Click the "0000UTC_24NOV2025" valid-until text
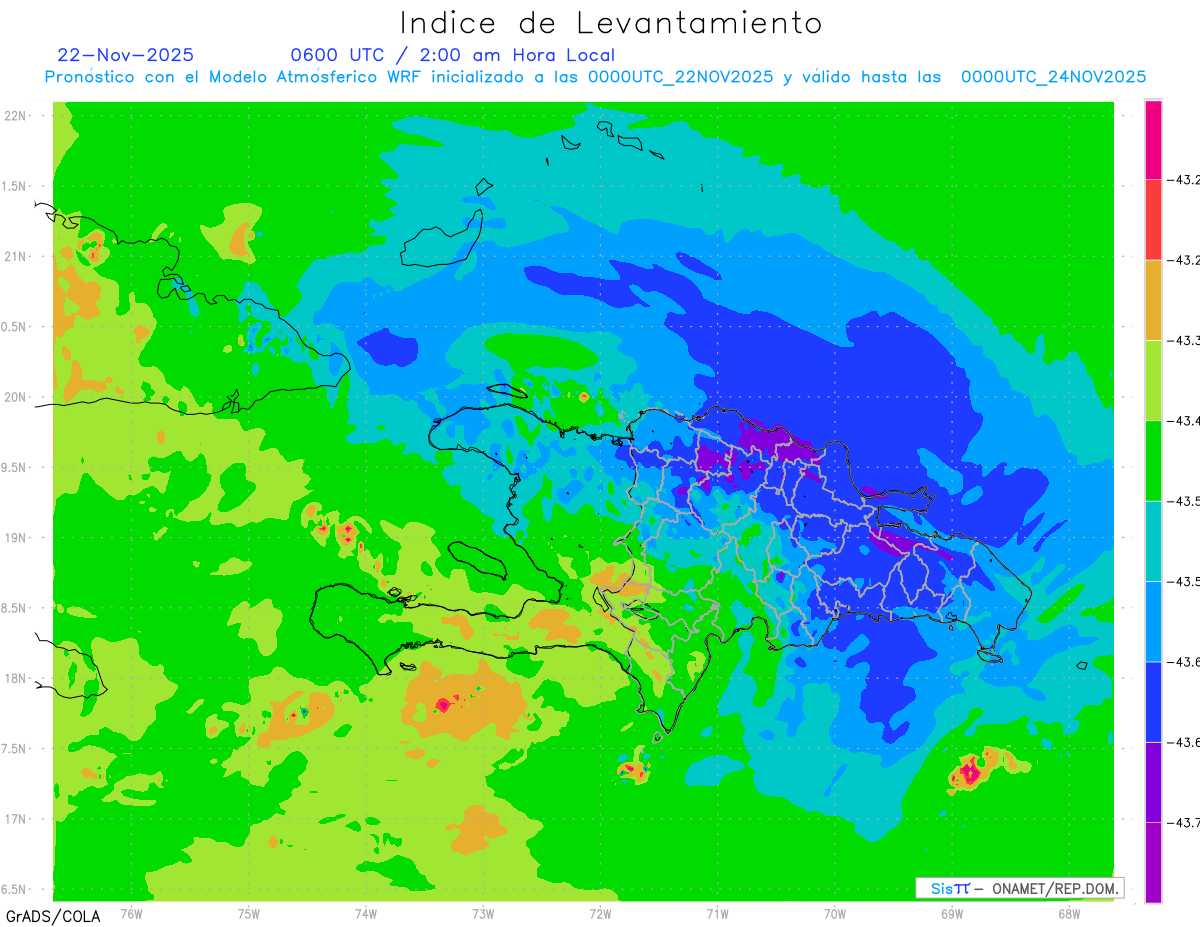Screen dimensions: 1200x927 click(x=1053, y=77)
